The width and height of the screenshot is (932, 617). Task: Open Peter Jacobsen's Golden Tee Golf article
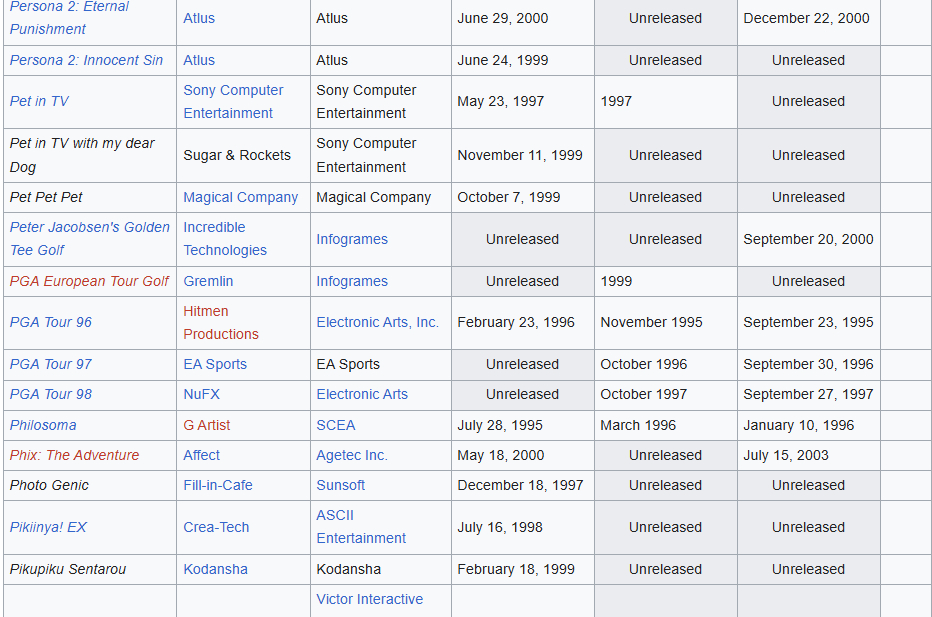[x=89, y=238]
